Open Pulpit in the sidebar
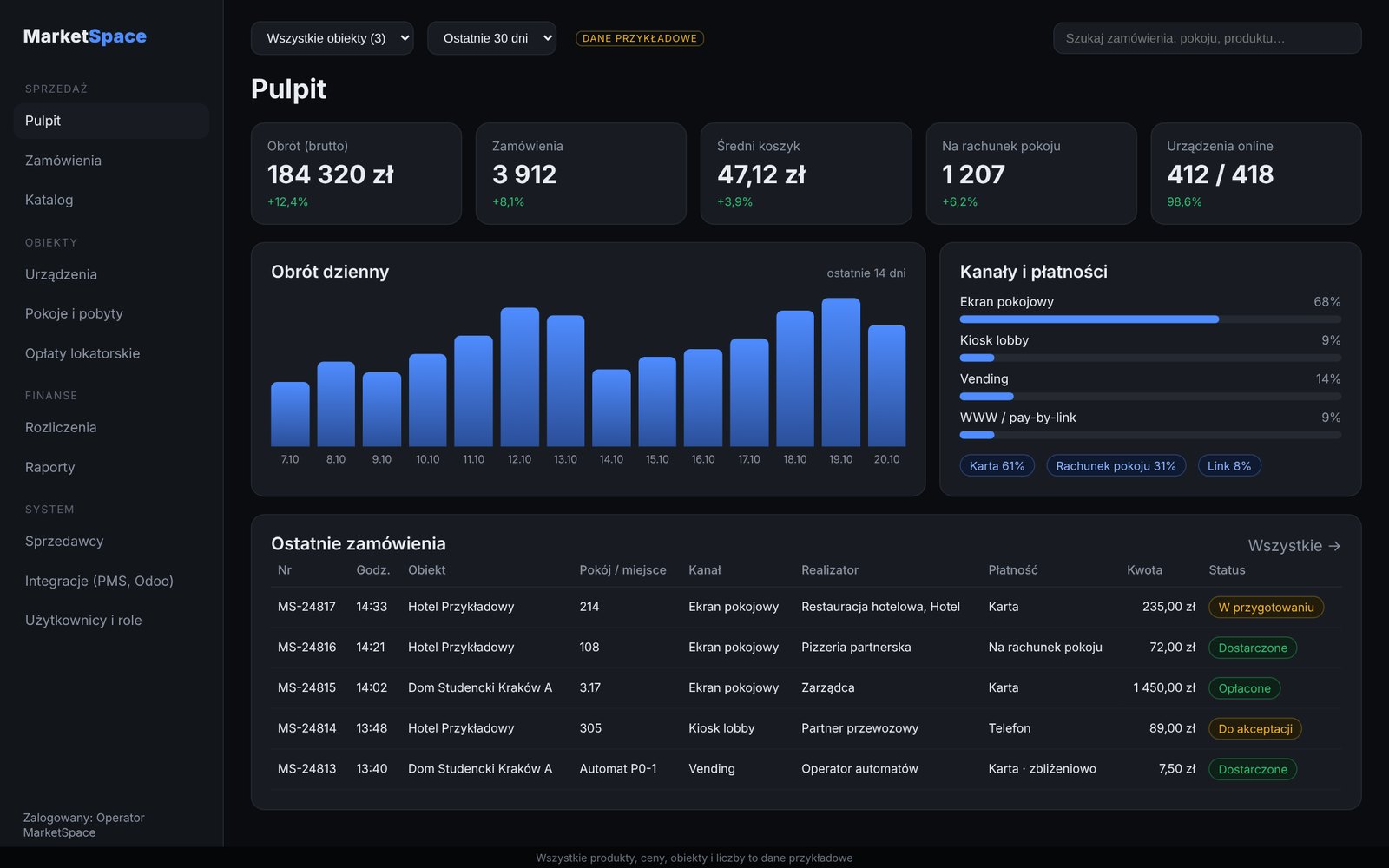The height and width of the screenshot is (868, 1389). [x=111, y=121]
